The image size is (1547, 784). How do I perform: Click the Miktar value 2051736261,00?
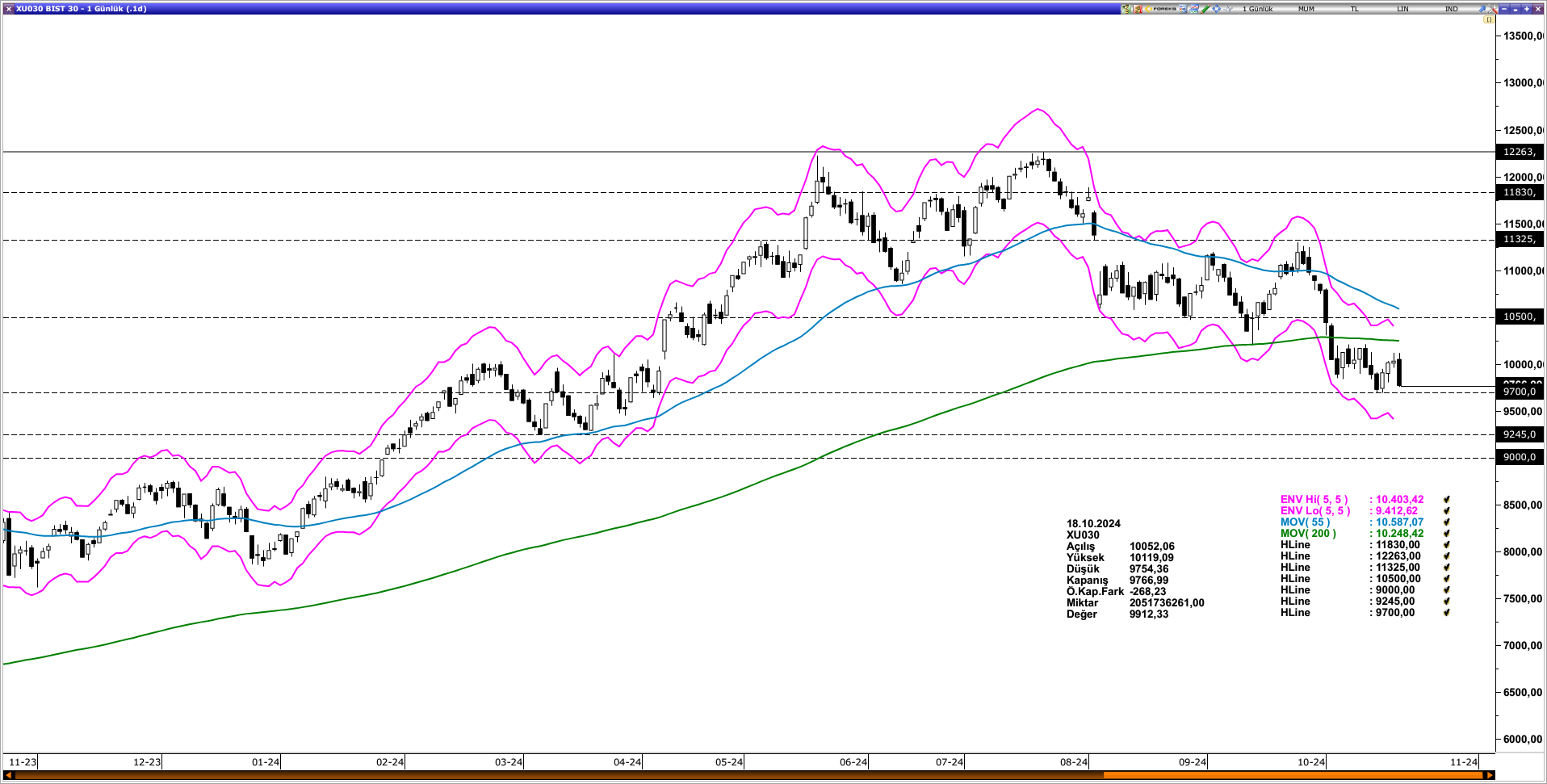[1167, 603]
